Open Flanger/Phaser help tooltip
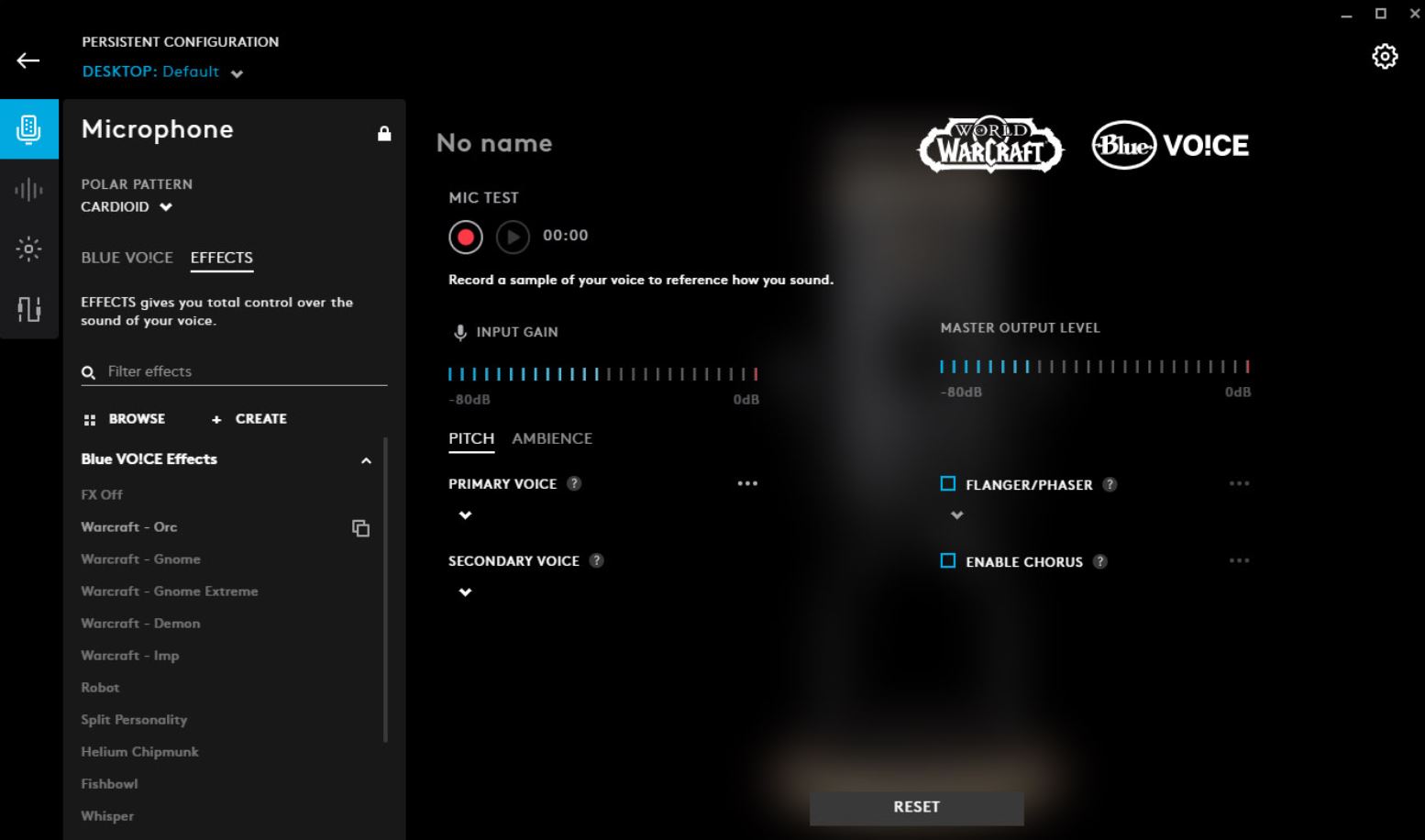This screenshot has width=1425, height=840. point(1110,484)
